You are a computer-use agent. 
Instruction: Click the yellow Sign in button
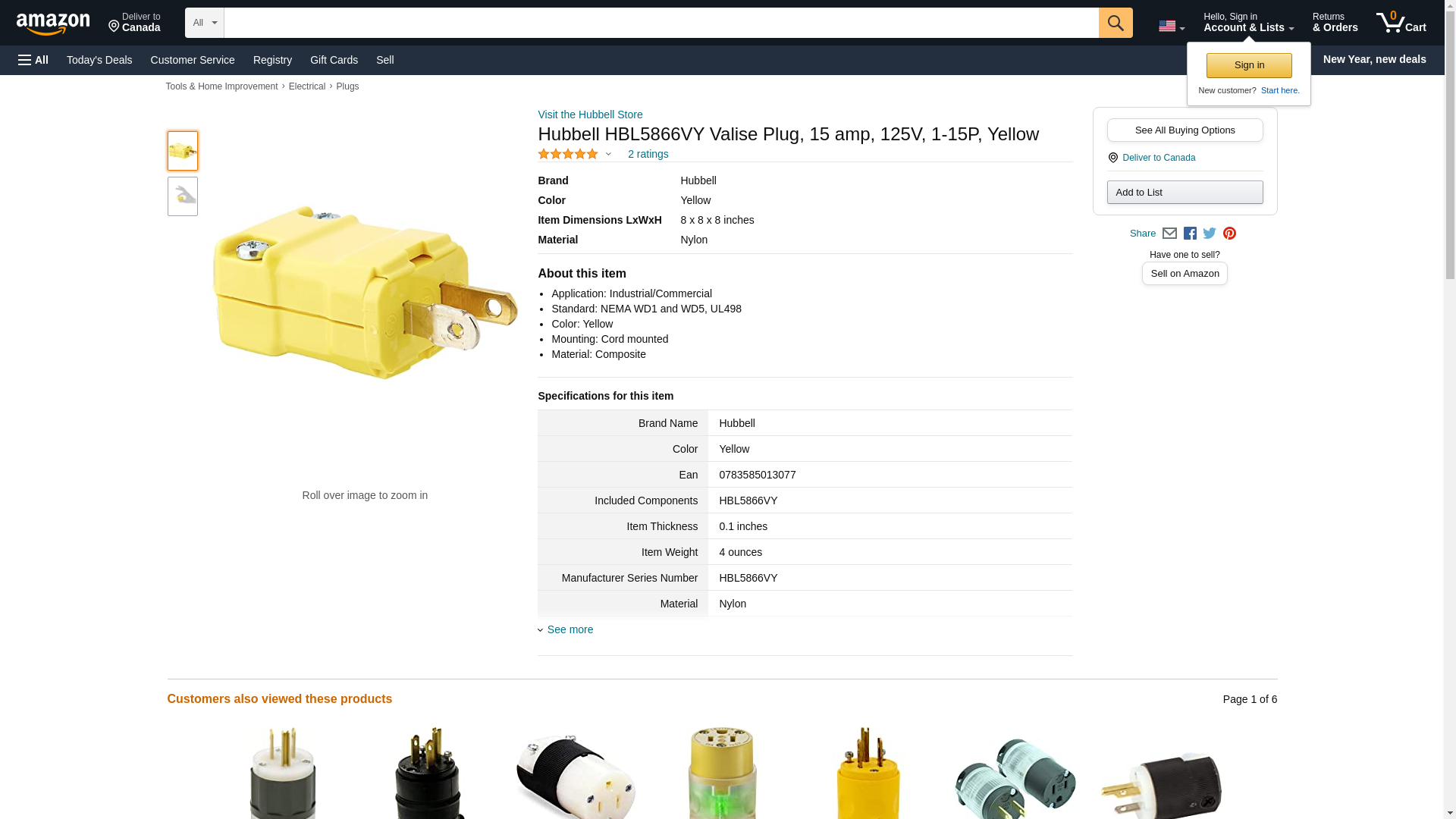tap(1249, 65)
